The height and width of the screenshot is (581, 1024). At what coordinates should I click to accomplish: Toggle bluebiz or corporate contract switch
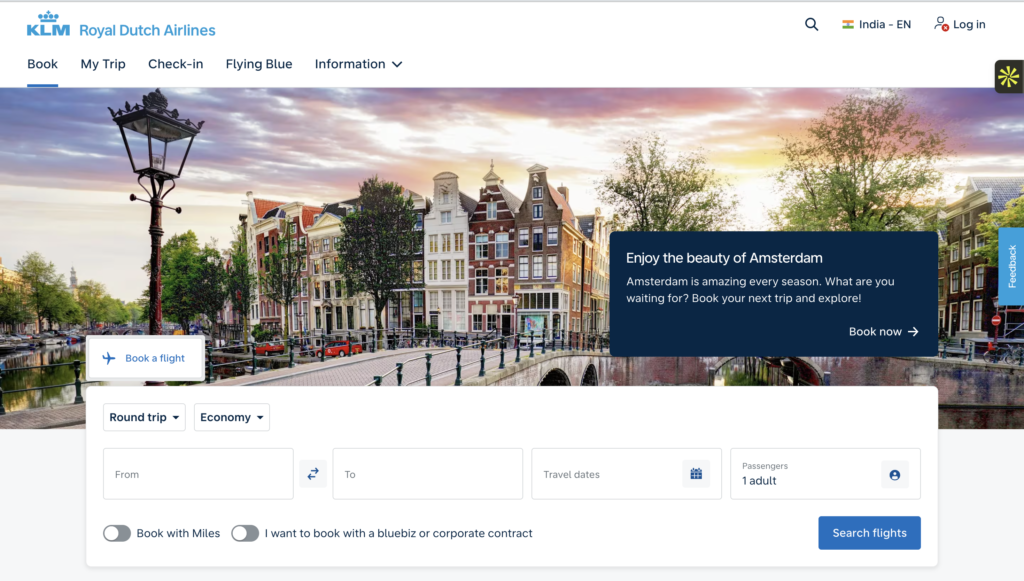[245, 533]
